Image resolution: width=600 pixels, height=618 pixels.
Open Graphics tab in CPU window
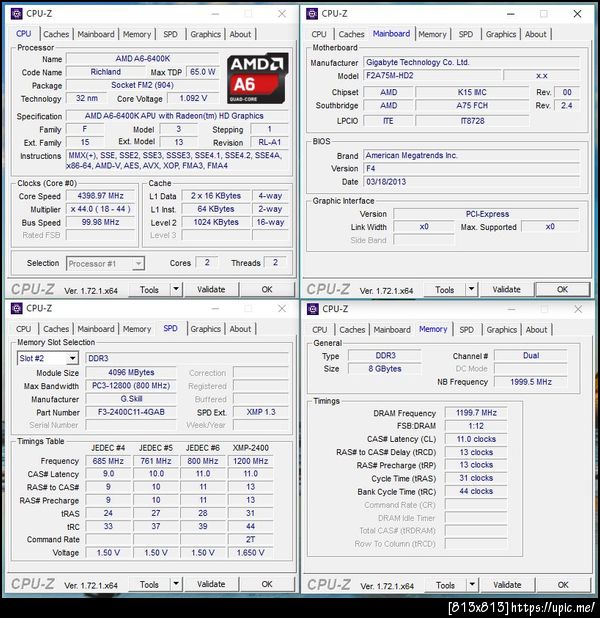[x=205, y=34]
